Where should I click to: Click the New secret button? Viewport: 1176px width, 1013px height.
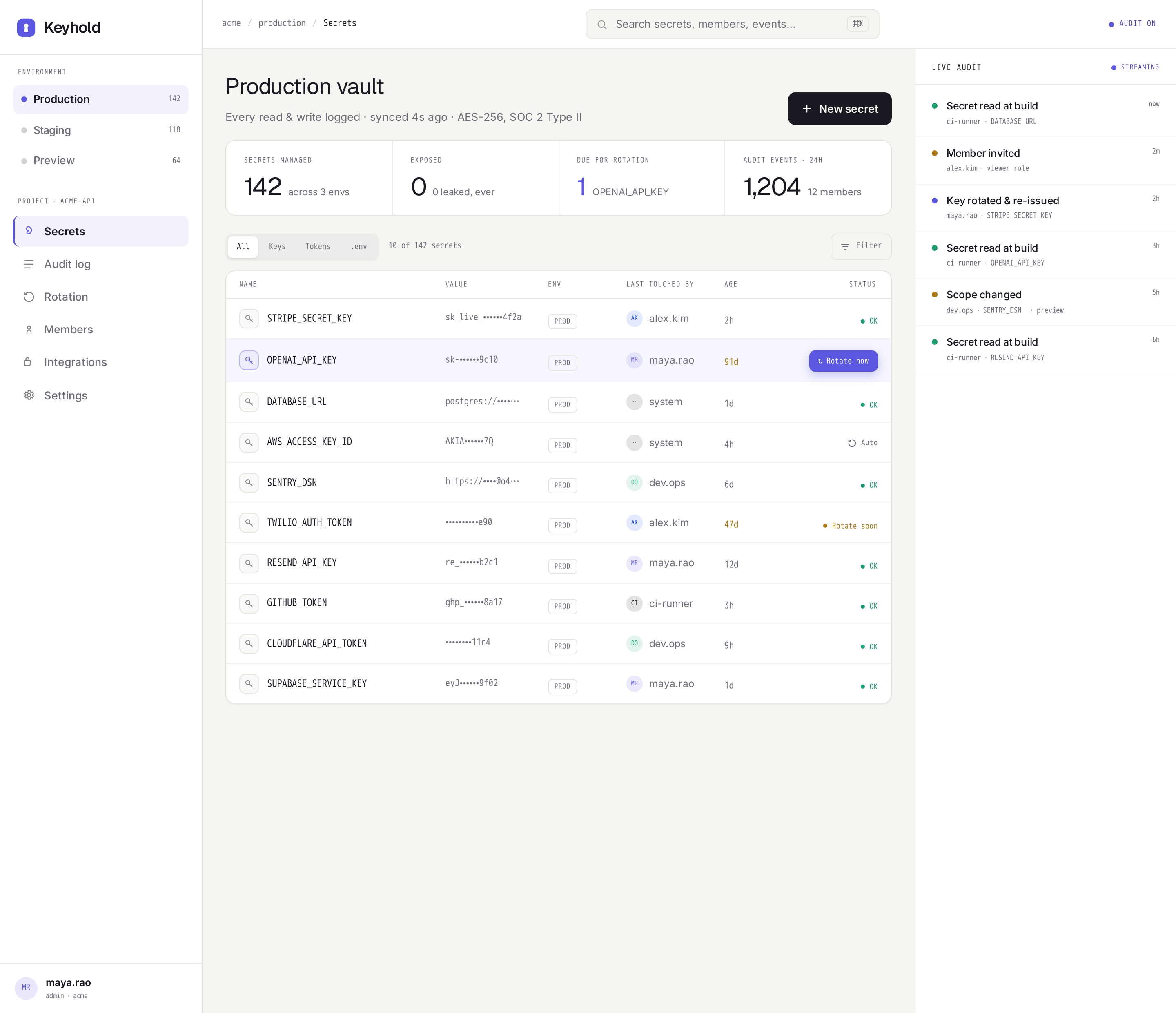840,109
